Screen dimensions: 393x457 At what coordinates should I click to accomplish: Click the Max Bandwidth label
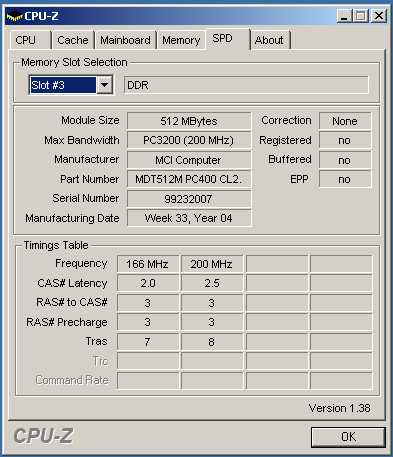pyautogui.click(x=82, y=140)
